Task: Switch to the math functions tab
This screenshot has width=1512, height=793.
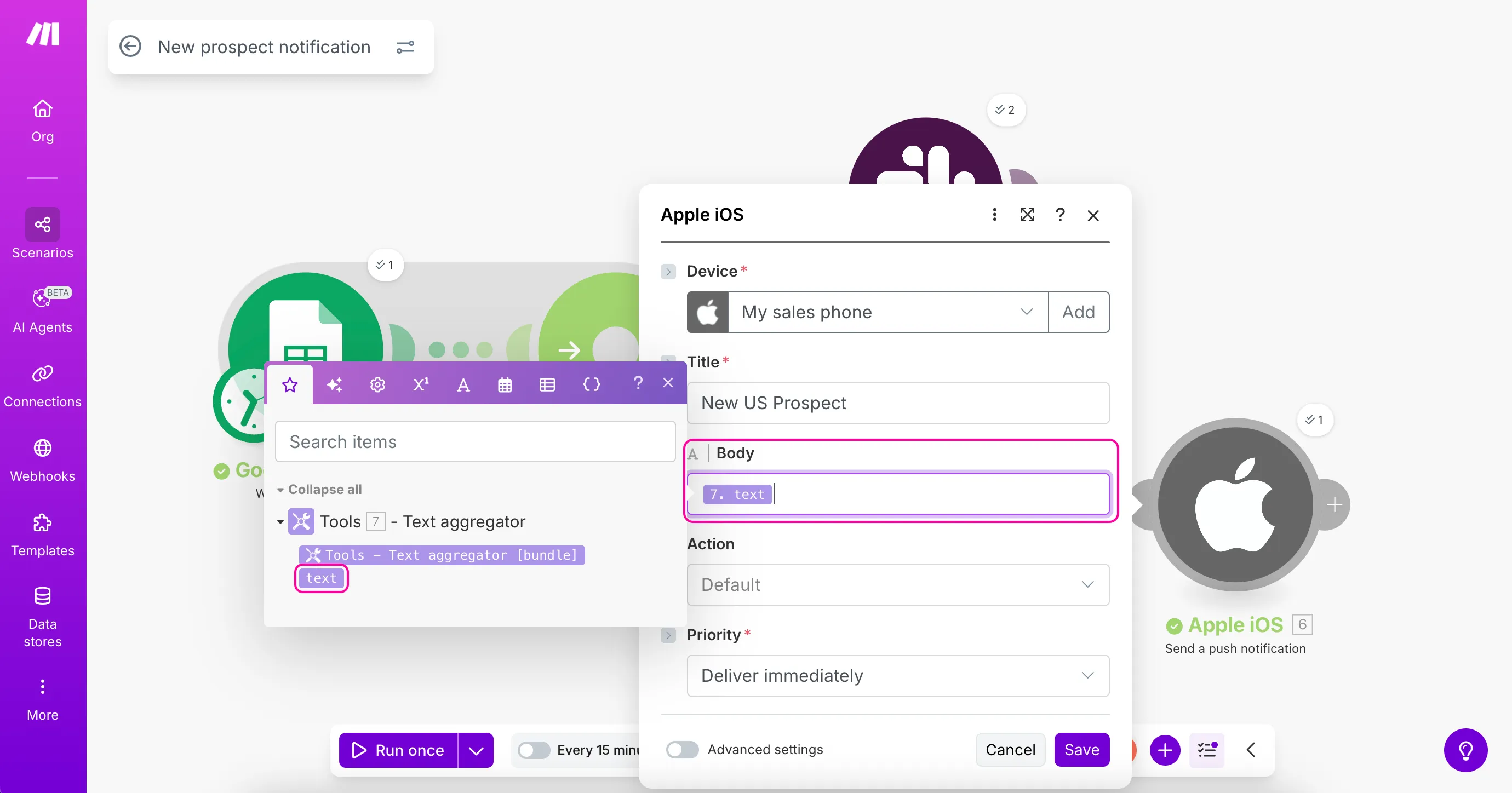Action: pyautogui.click(x=420, y=384)
